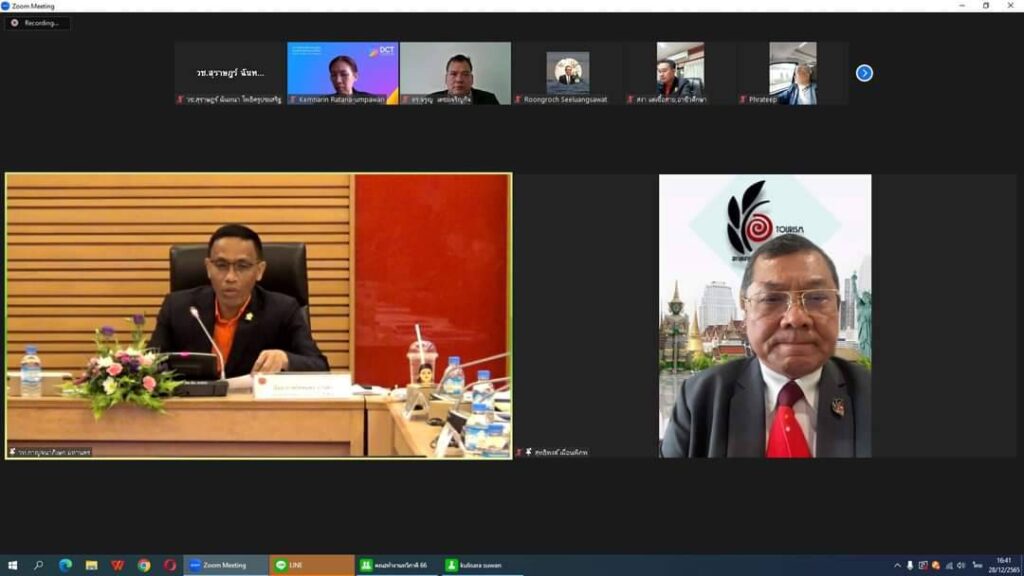Click the Recording indicator
The height and width of the screenshot is (576, 1024).
point(37,23)
